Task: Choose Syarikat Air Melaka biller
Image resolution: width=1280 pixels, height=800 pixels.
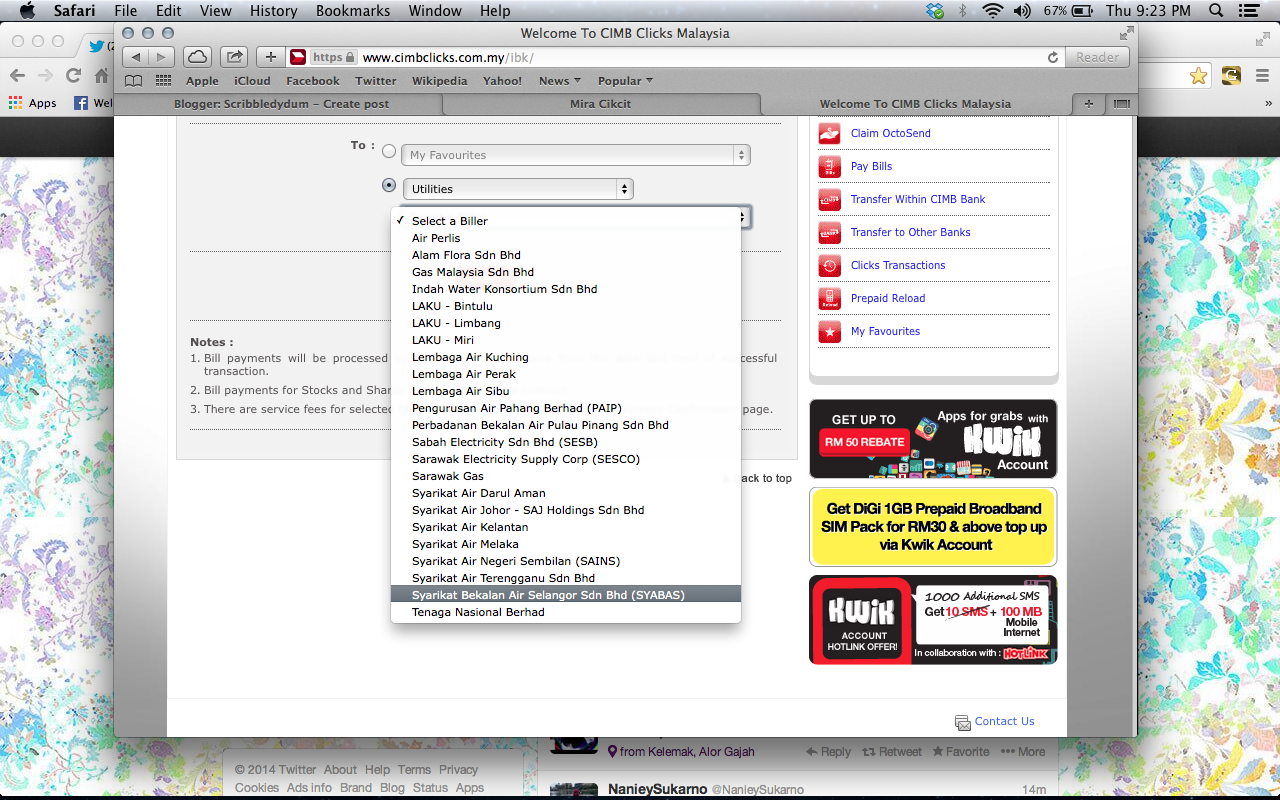Action: pos(566,544)
